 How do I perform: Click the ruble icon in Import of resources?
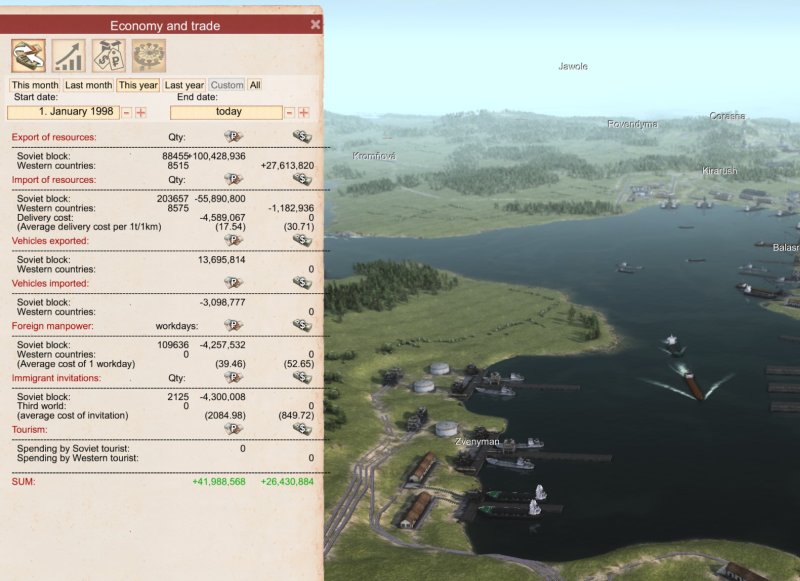234,177
